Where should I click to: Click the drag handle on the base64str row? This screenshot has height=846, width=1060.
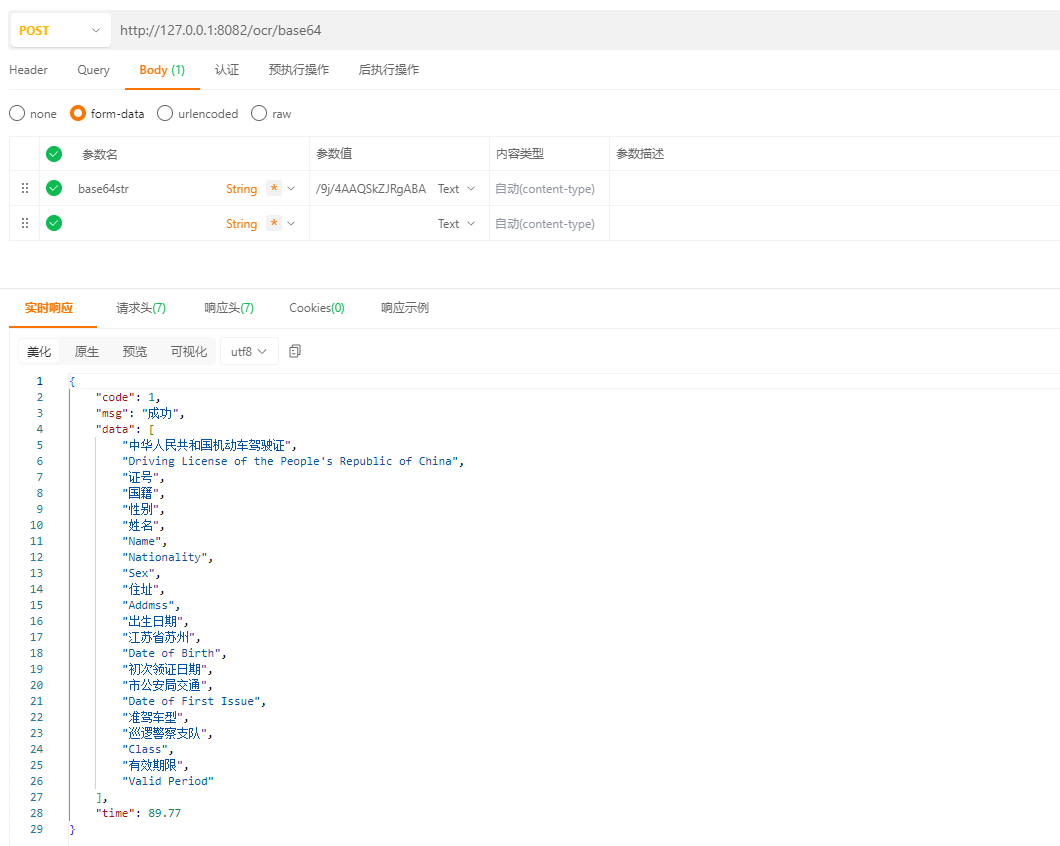tap(24, 188)
